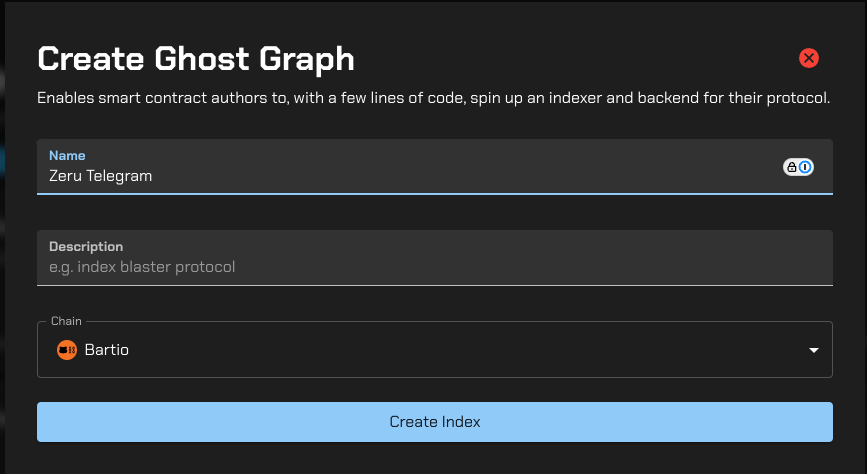Click the blue underline of the Name field
867x474 pixels.
click(434, 193)
